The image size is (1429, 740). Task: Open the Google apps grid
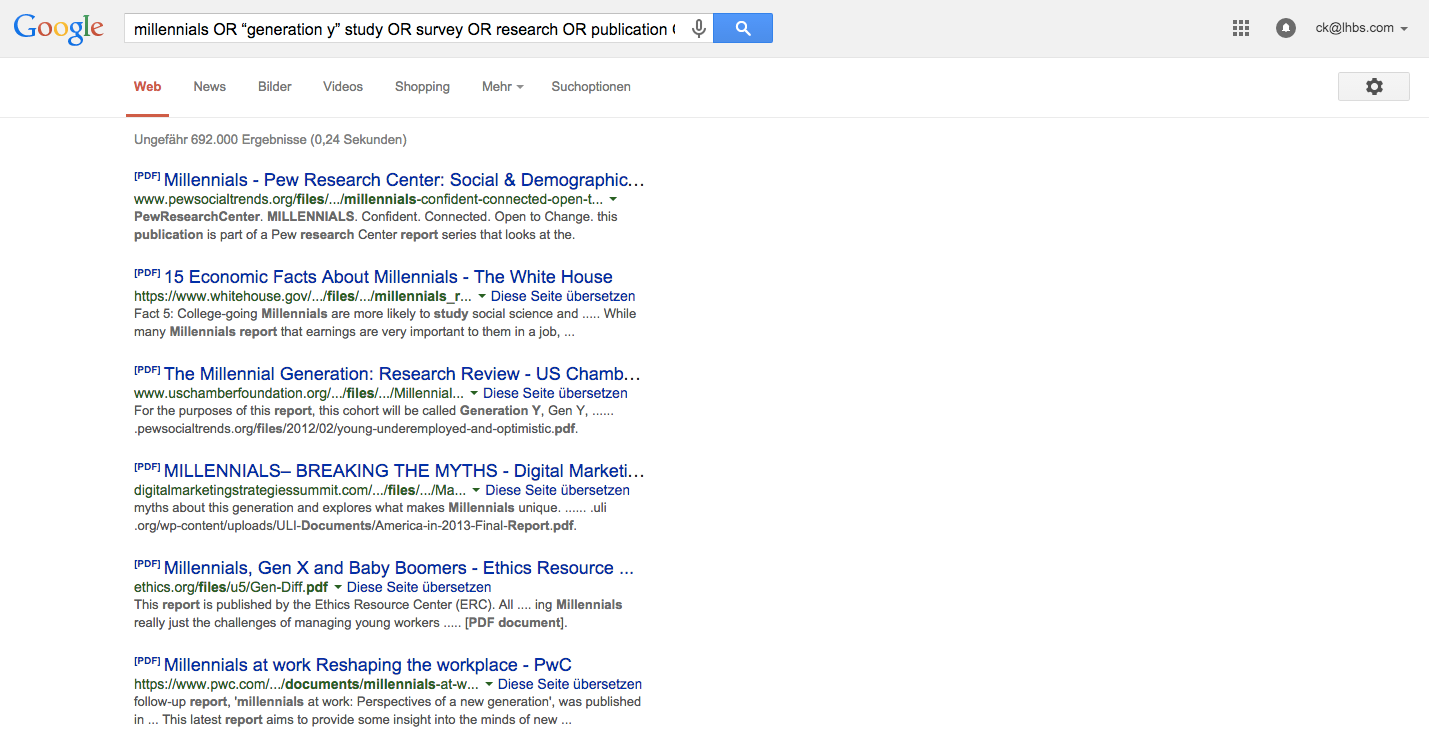coord(1241,28)
